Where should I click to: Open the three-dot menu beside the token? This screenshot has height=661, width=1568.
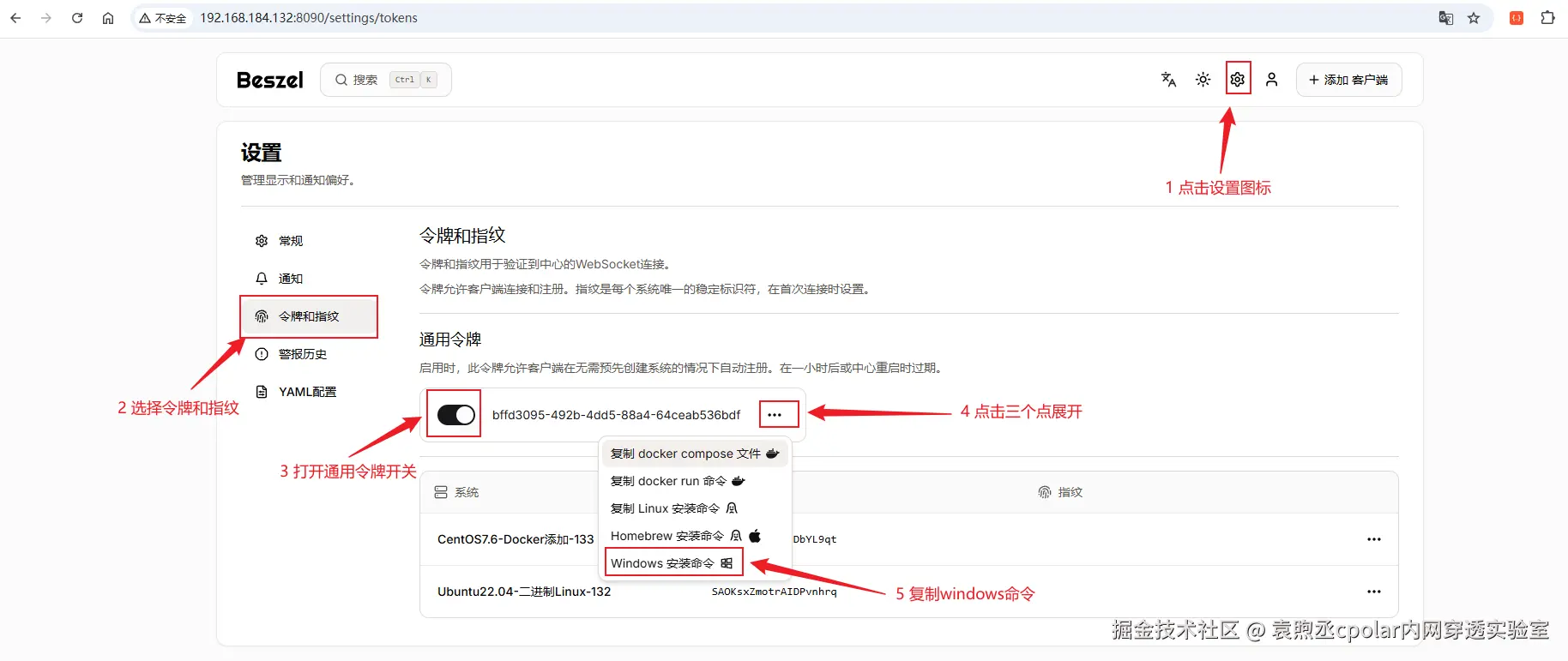[775, 415]
